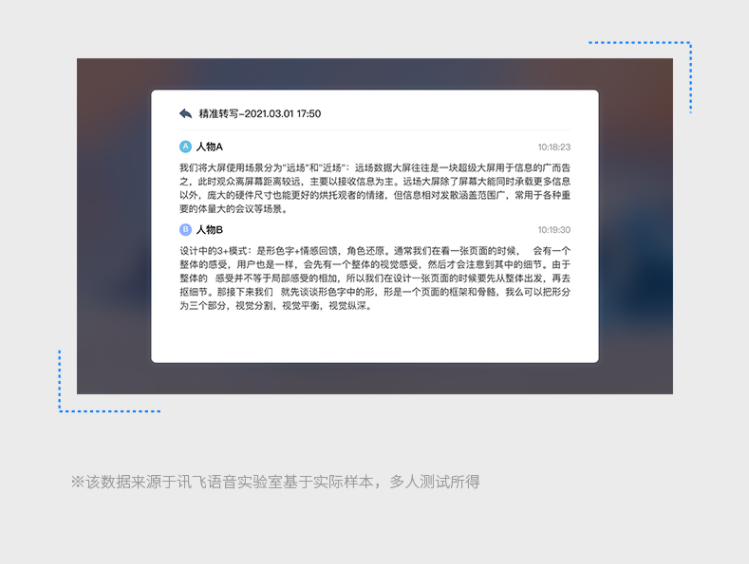749x564 pixels.
Task: Click the back arrow icon
Action: [185, 114]
